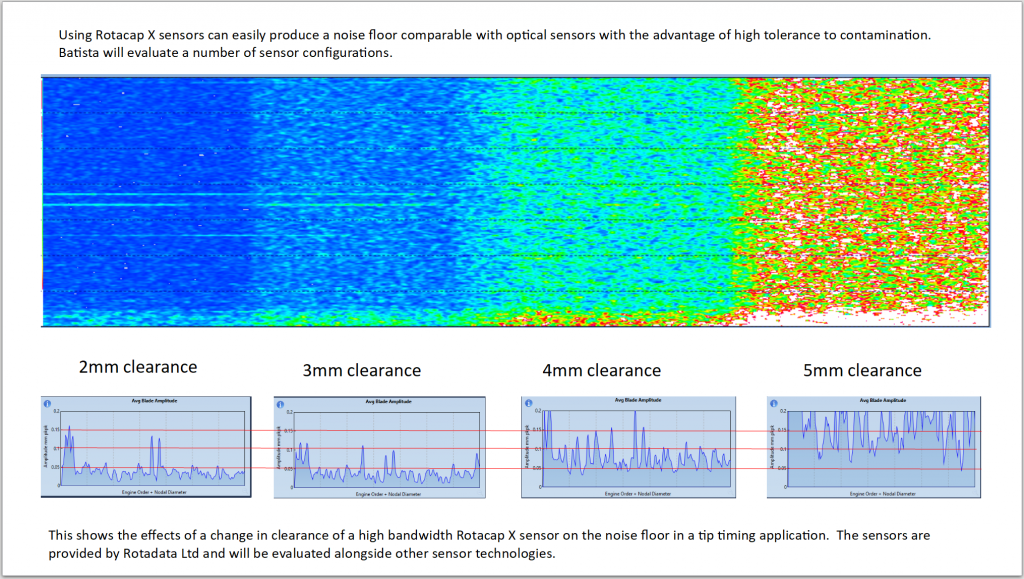Click the "3mm clearance" heading

point(362,371)
